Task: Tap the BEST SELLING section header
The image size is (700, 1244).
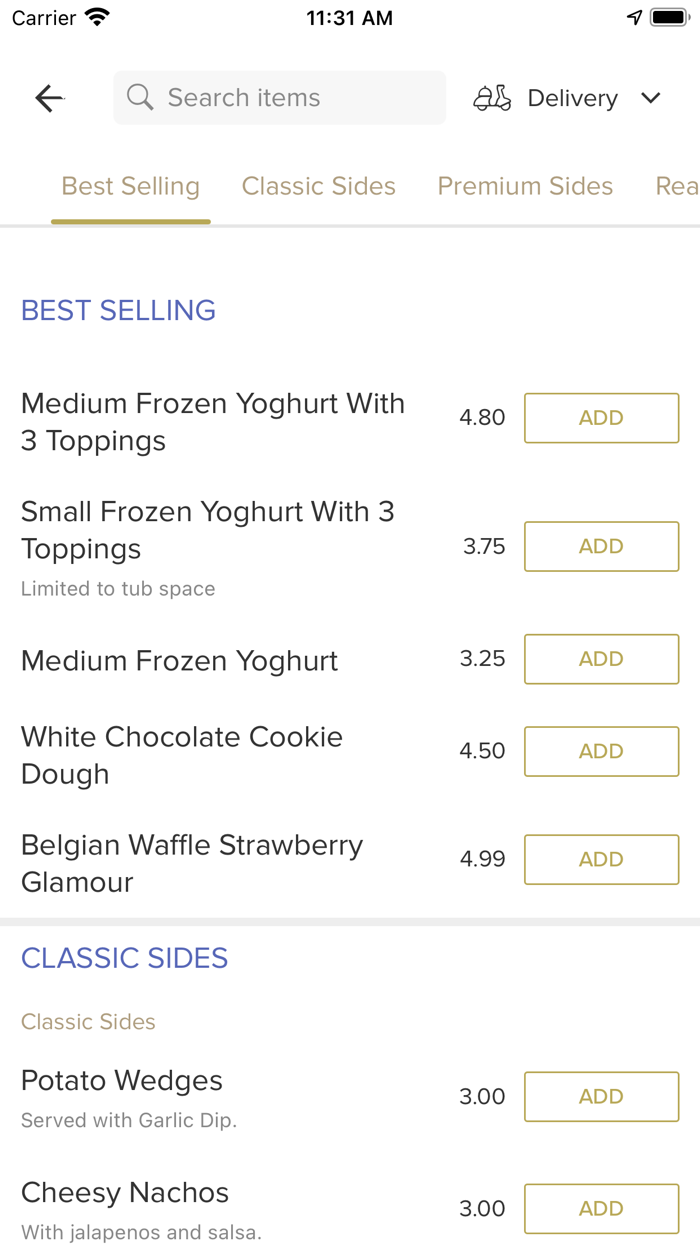Action: [x=118, y=311]
